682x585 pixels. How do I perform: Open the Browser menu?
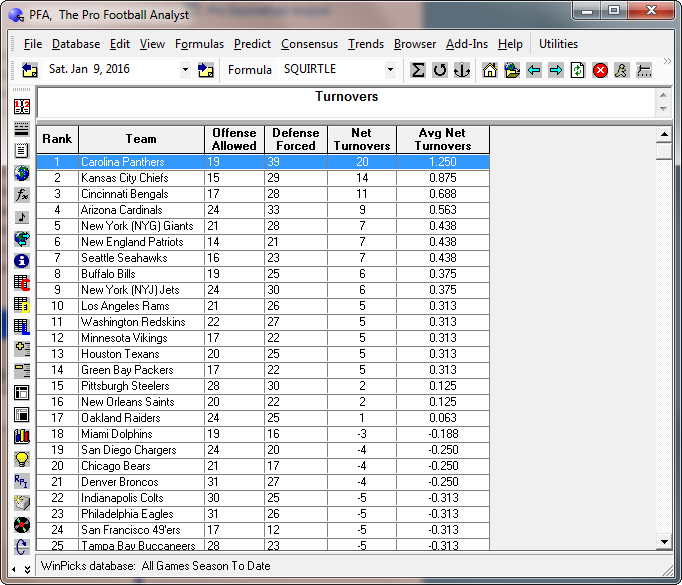pyautogui.click(x=415, y=44)
